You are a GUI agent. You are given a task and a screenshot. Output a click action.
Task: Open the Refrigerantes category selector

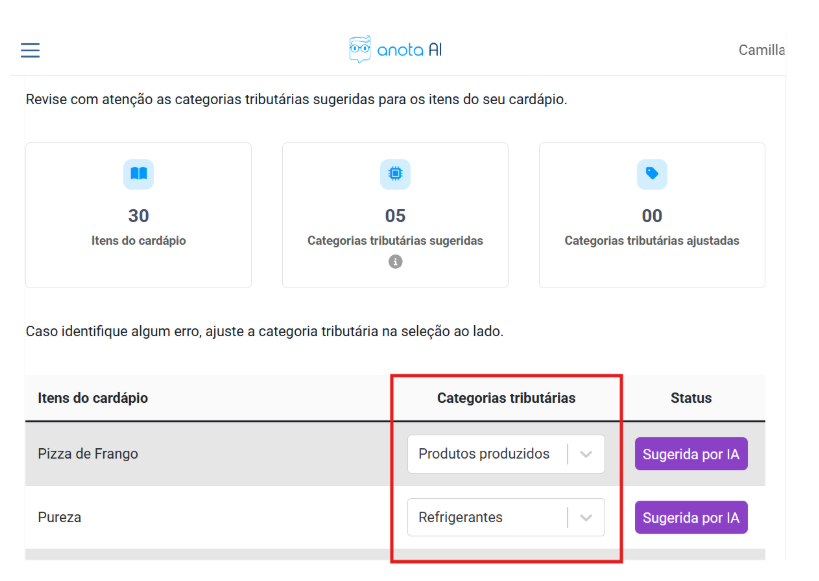point(485,518)
